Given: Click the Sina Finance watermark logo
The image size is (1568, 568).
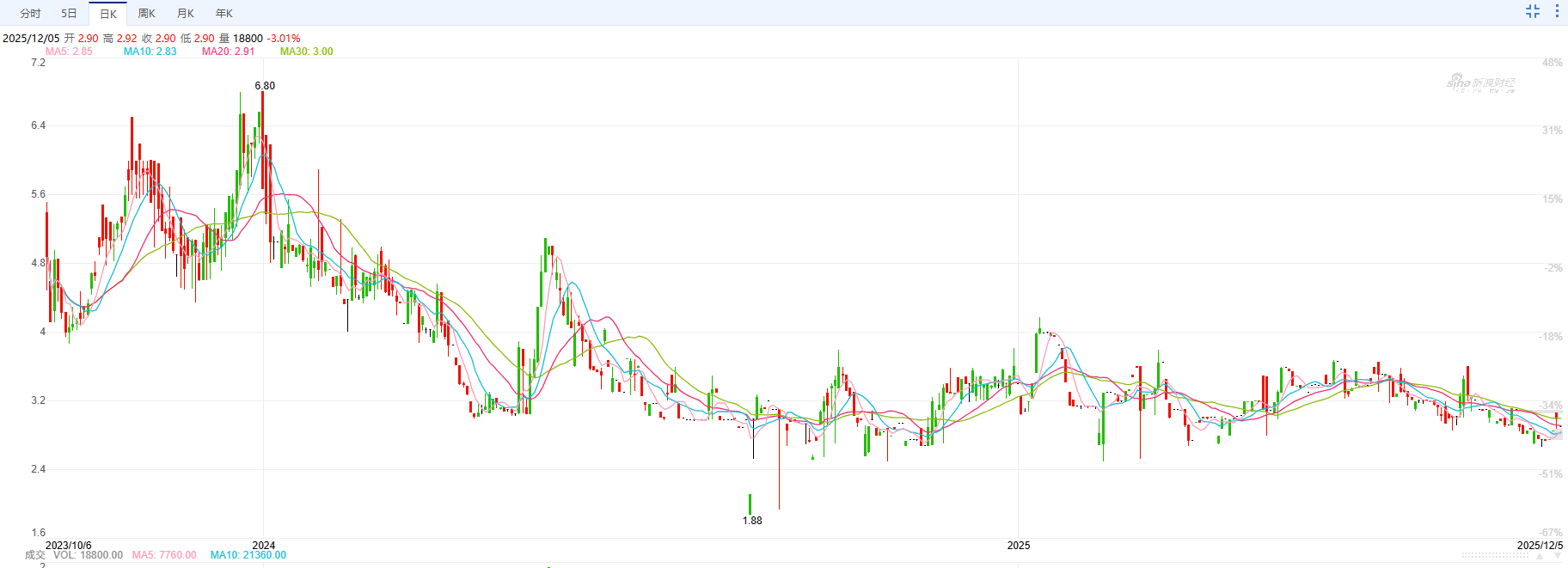Looking at the screenshot, I should (x=1480, y=83).
